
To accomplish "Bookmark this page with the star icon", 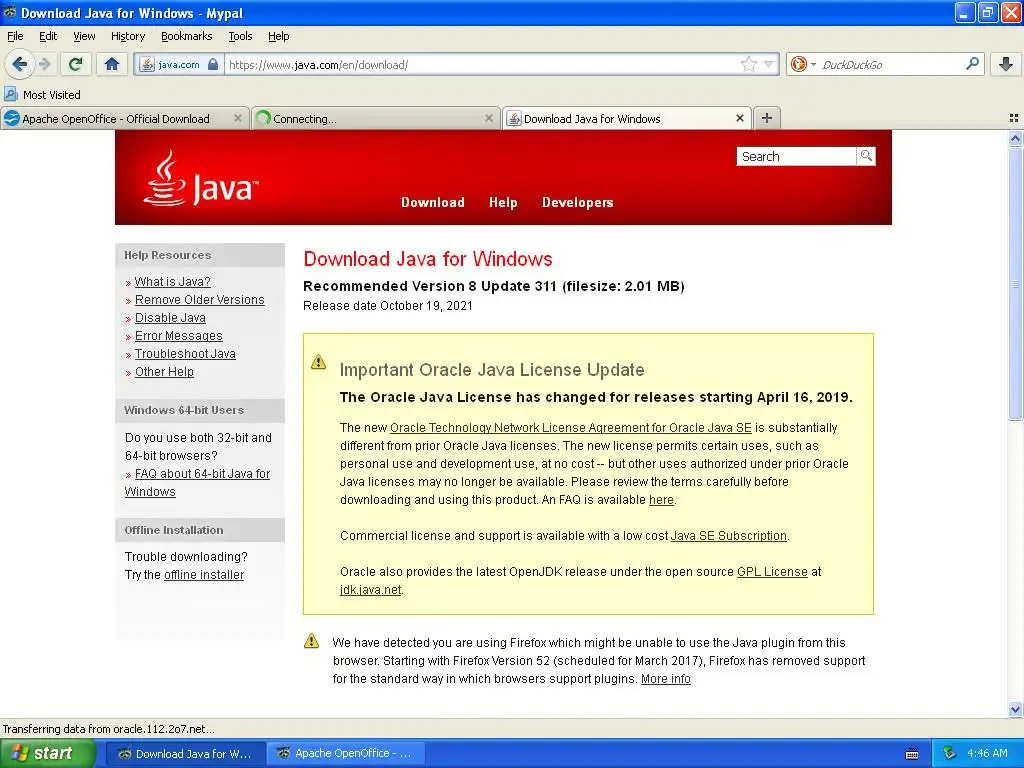I will tap(748, 64).
